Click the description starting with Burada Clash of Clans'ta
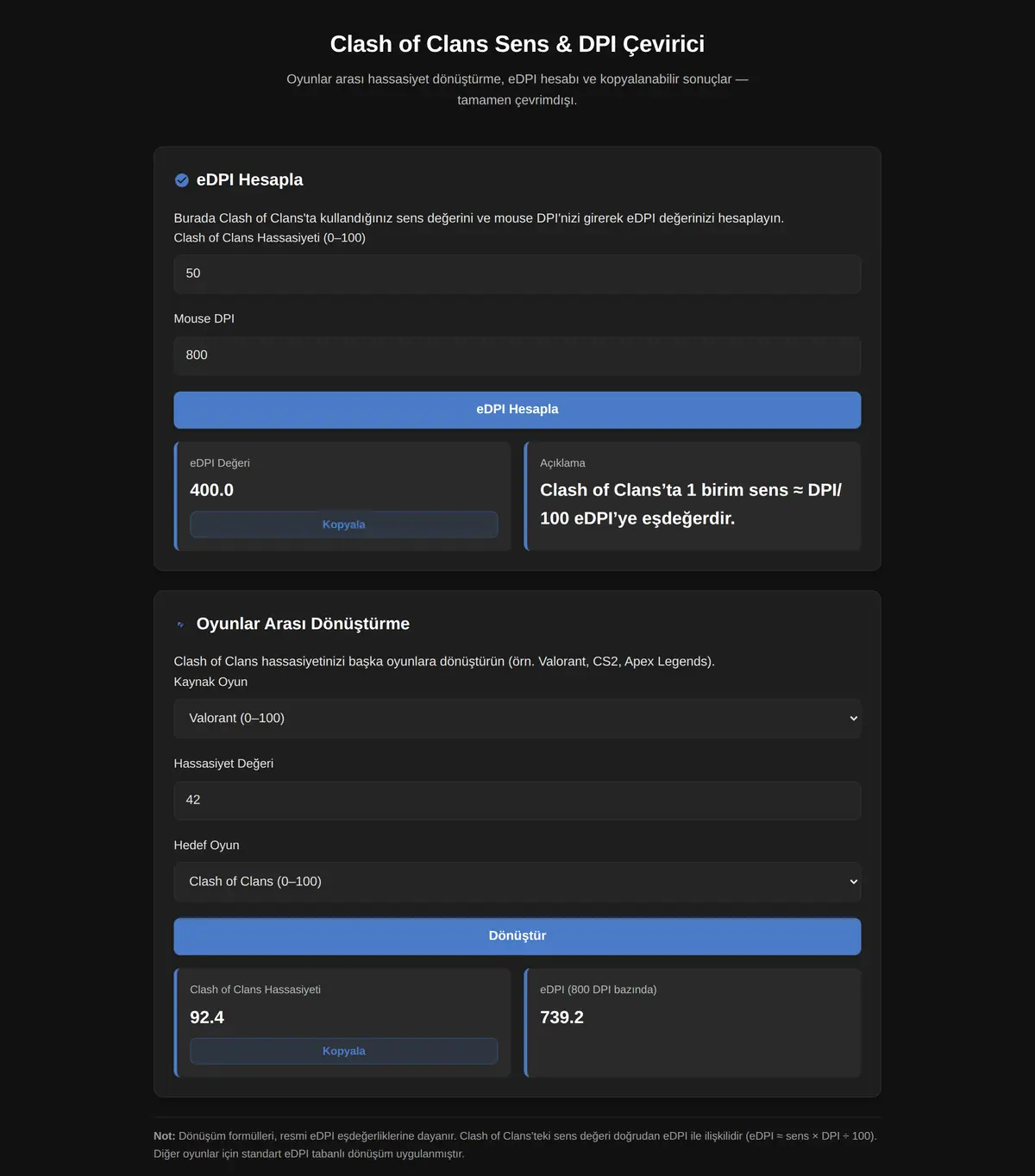Image resolution: width=1035 pixels, height=1176 pixels. pos(479,218)
